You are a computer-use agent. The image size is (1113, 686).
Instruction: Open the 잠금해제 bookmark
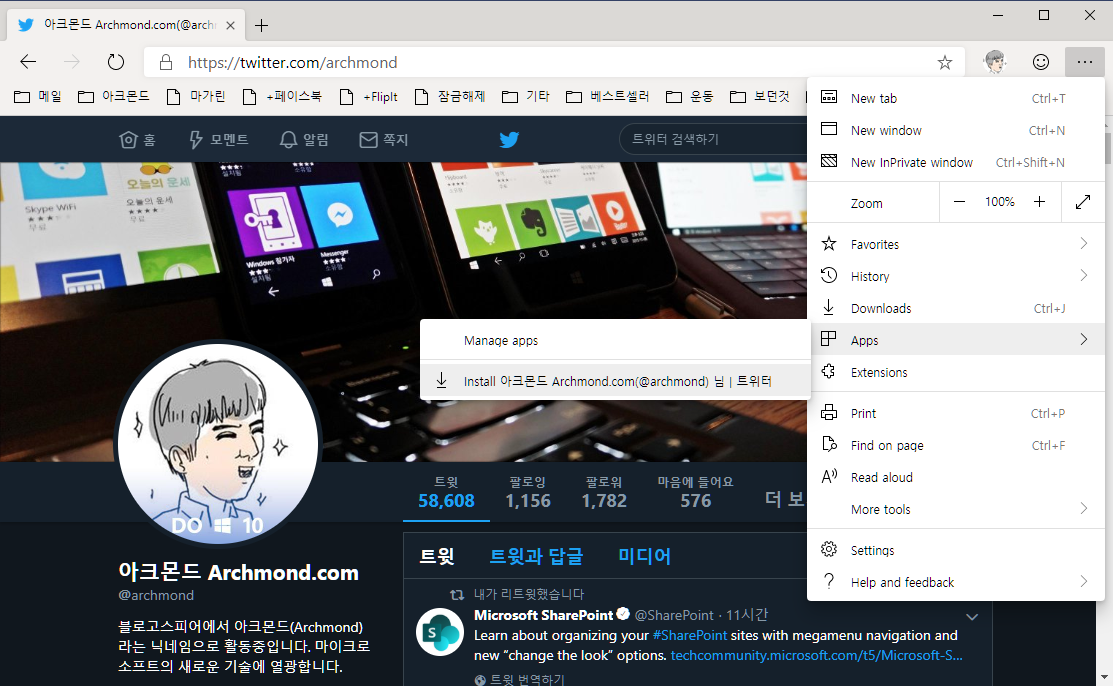[450, 97]
